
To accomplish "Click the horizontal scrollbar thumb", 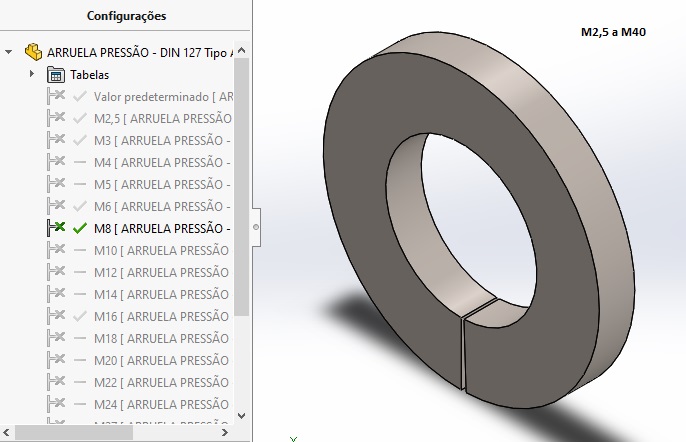I will tap(74, 432).
